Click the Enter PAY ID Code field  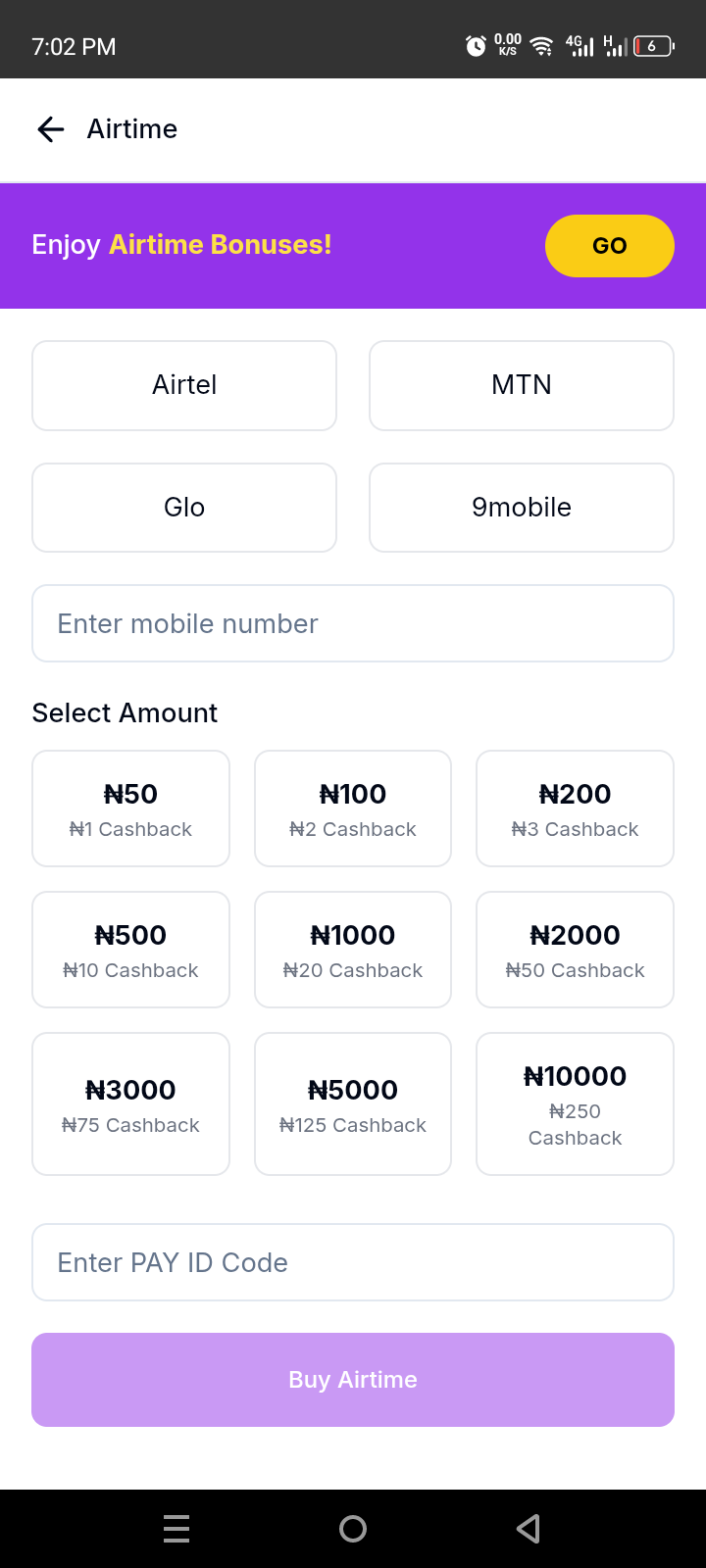353,1262
